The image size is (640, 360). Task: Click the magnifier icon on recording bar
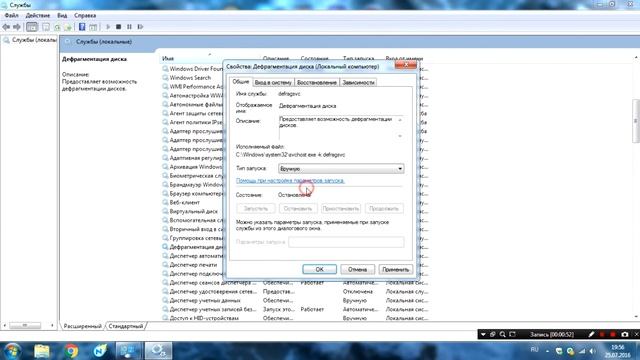click(502, 334)
